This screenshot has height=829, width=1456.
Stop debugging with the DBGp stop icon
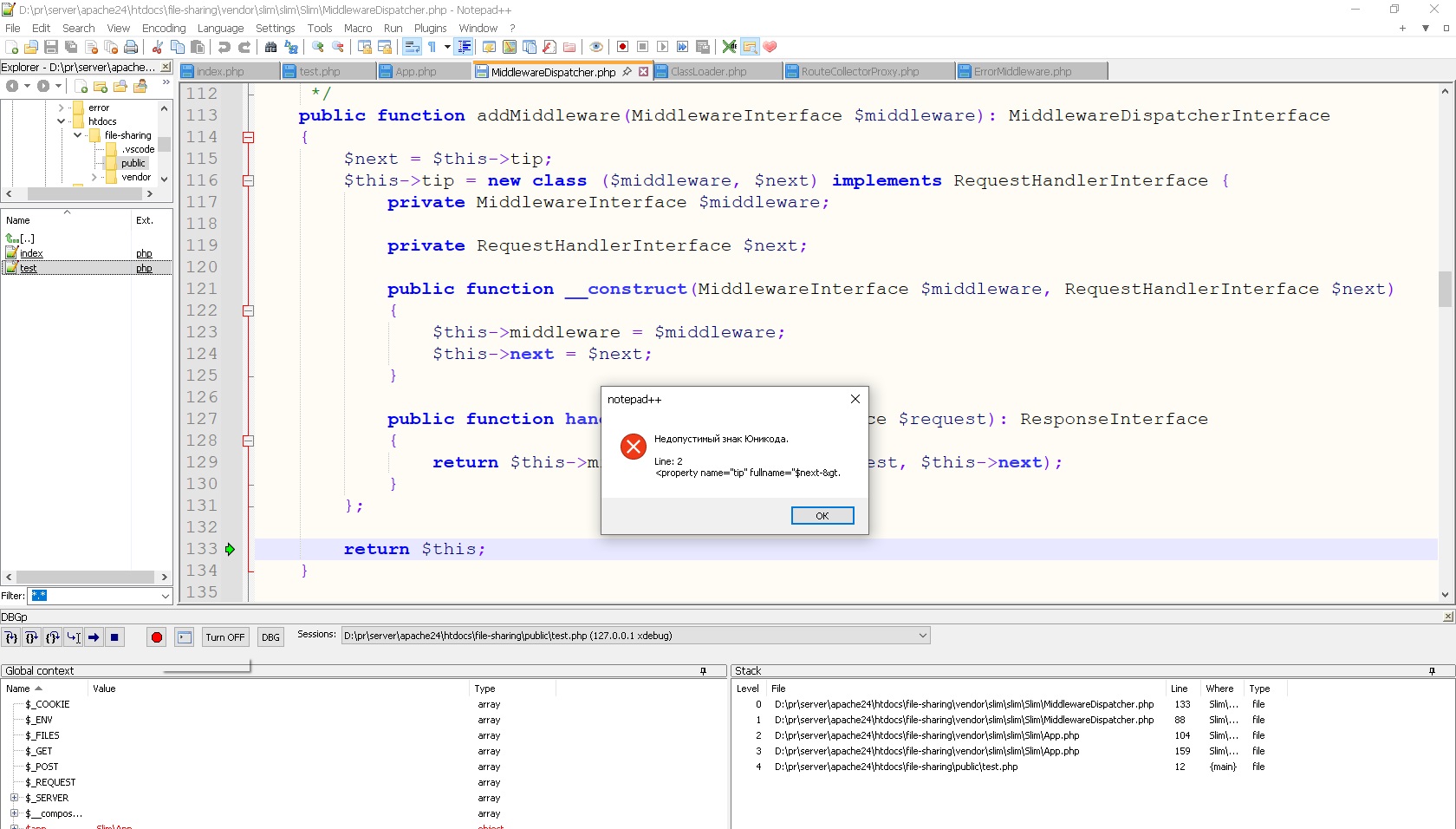pyautogui.click(x=114, y=637)
